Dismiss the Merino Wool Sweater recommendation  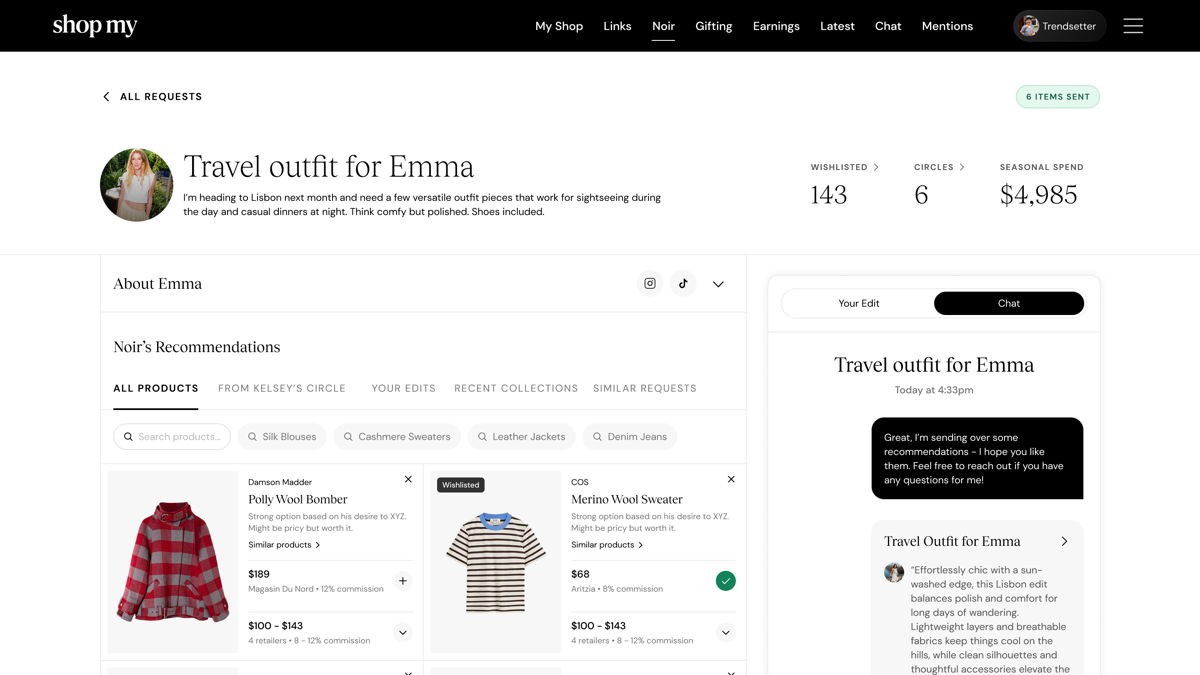[731, 480]
